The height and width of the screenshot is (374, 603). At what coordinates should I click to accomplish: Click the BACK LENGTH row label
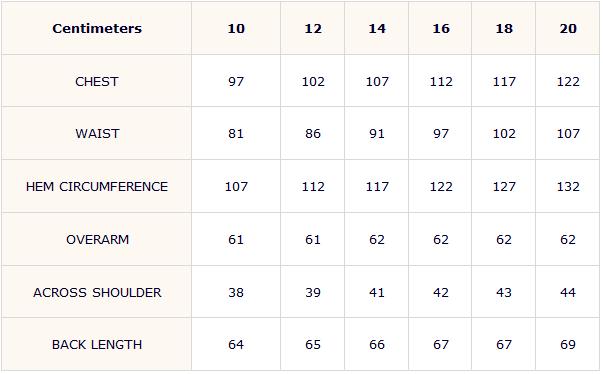point(97,345)
